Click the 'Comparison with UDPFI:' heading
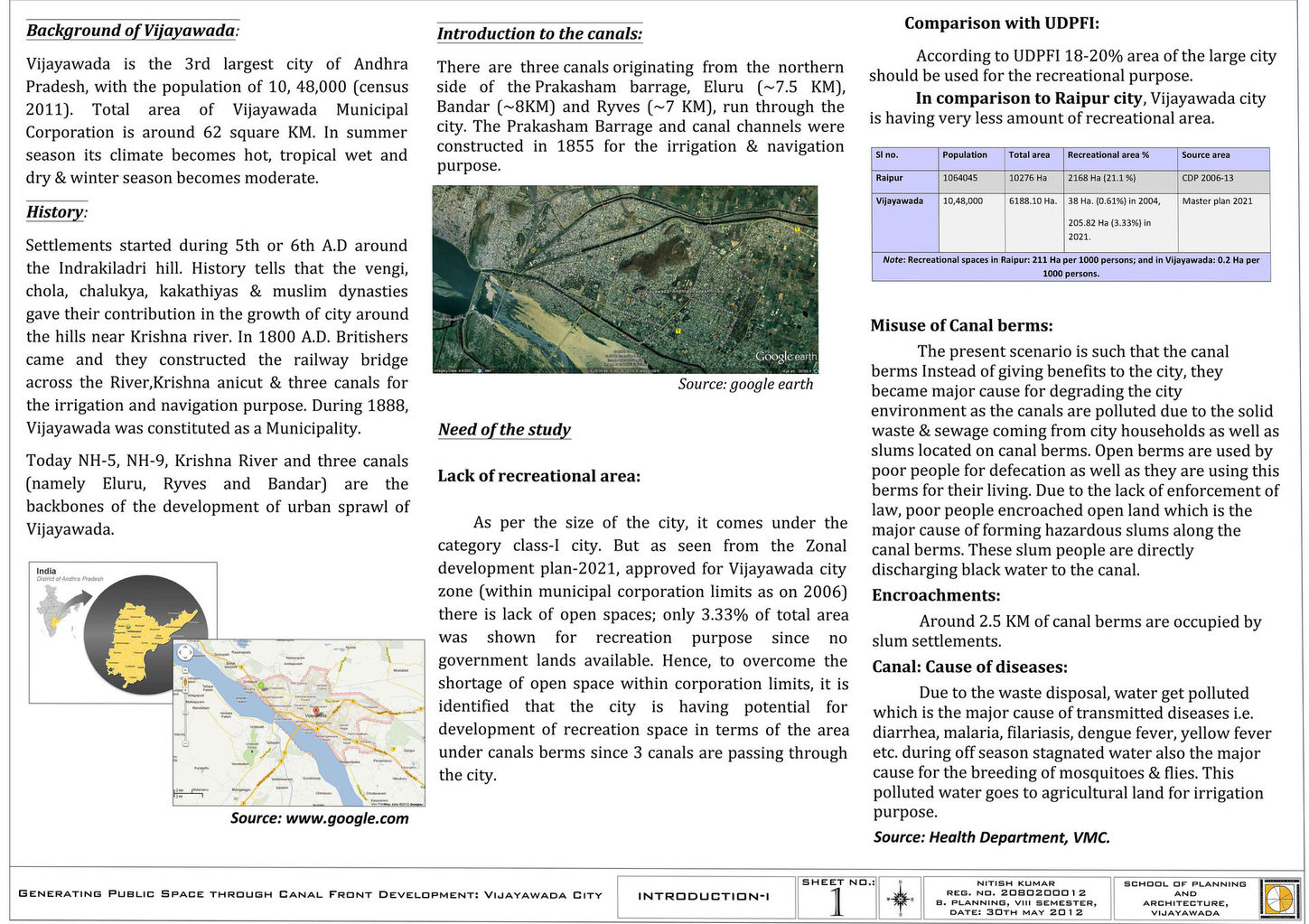1309x924 pixels. click(1002, 23)
